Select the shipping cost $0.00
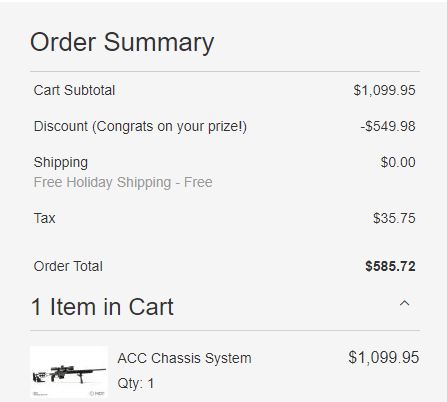This screenshot has width=447, height=402. (398, 162)
